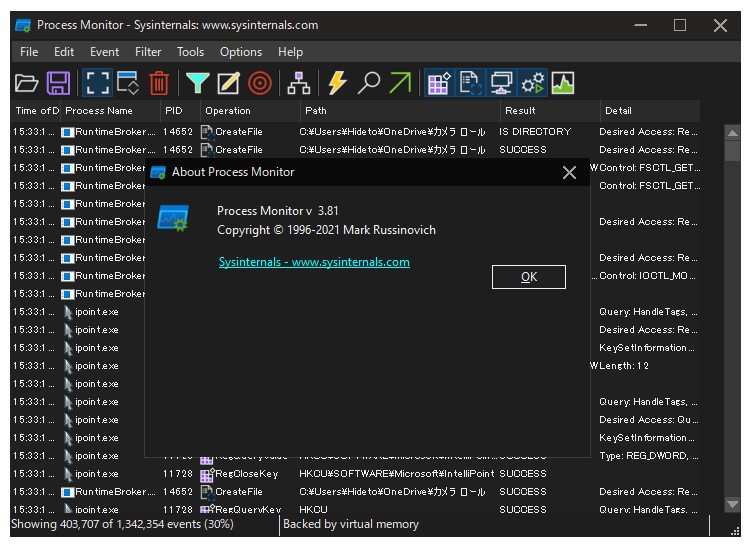Click the Process Monitor icon in About dialog
The width and height of the screenshot is (752, 547).
coord(173,218)
